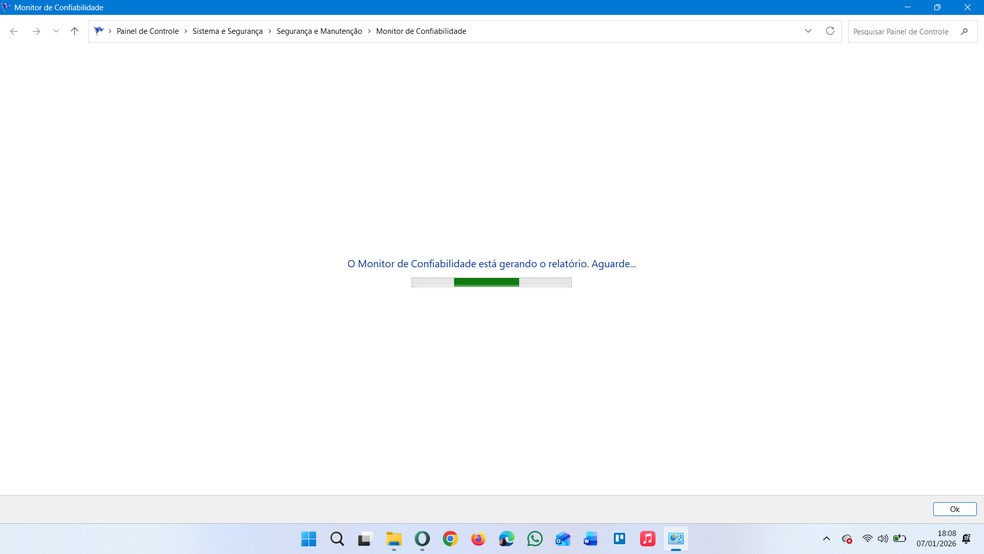Launch Google Chrome from taskbar
Screen dimensions: 984x554
[450, 539]
